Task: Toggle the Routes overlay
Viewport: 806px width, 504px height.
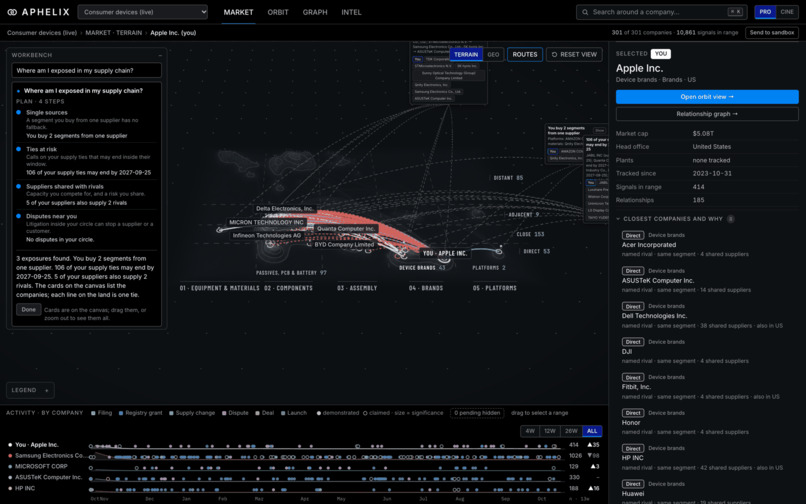Action: [525, 55]
